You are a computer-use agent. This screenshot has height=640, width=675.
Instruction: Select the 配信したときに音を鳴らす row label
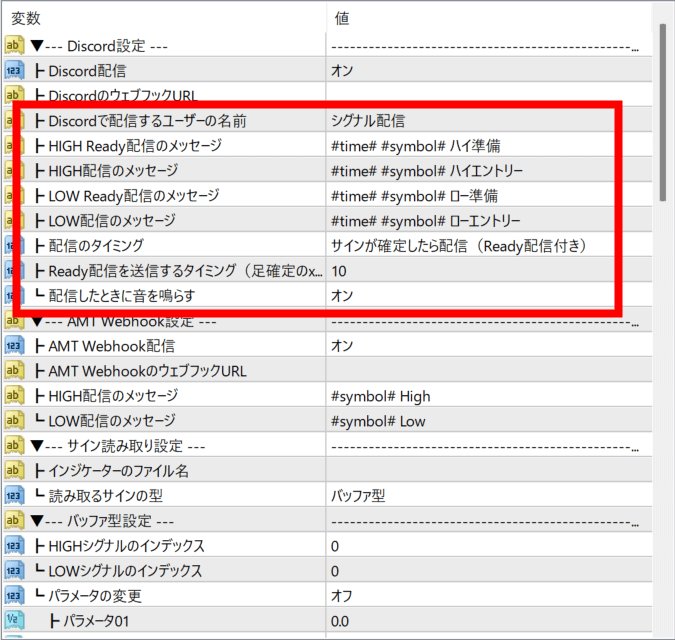tap(122, 296)
